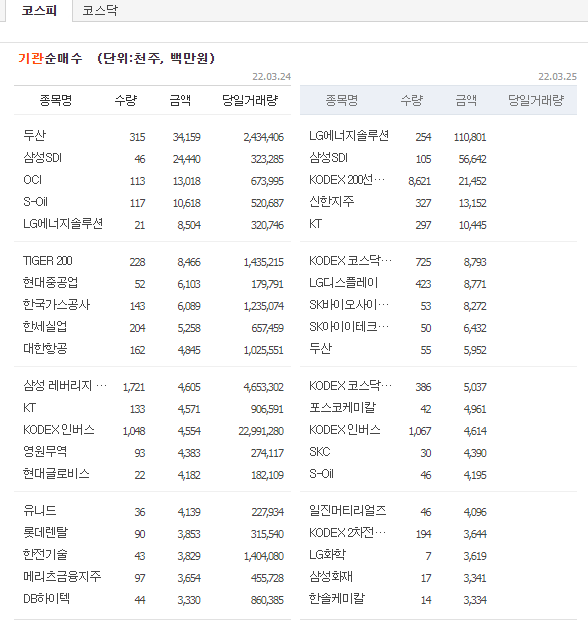The image size is (588, 630).
Task: Open the 현대중공업 stock link
Action: coord(50,283)
